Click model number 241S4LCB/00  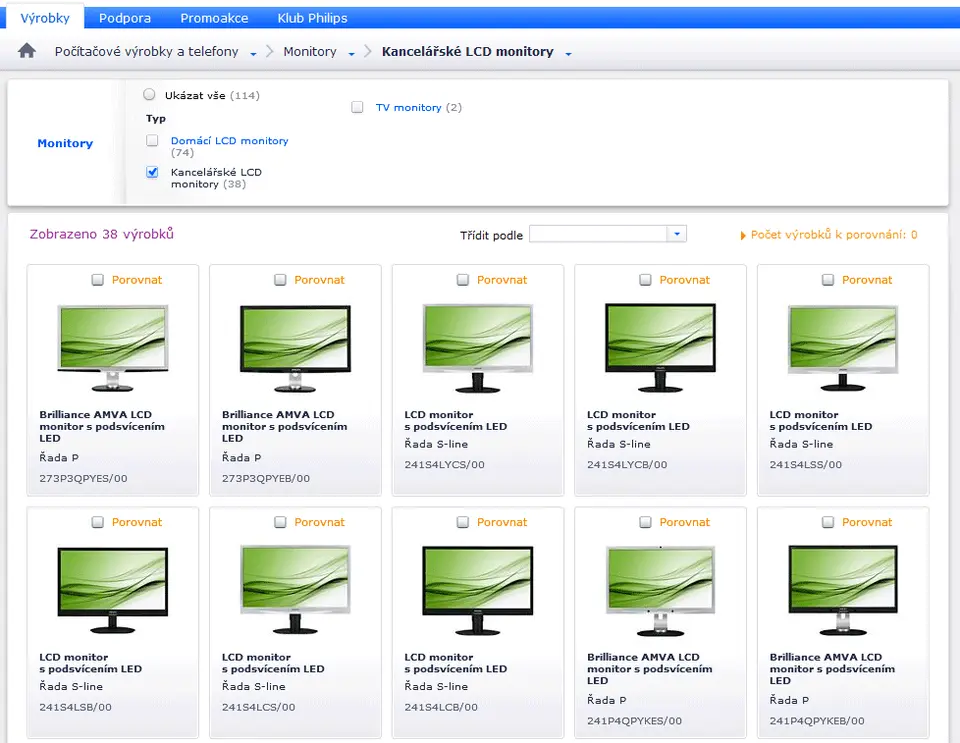click(441, 707)
